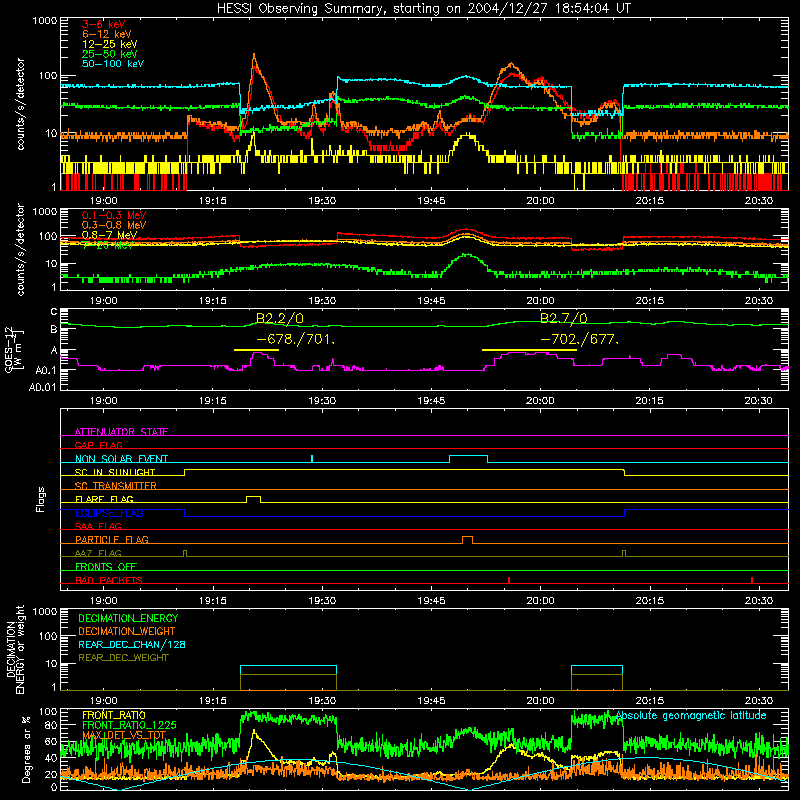Image resolution: width=800 pixels, height=800 pixels.
Task: Select the MAX_DET_VS_TOT legend label
Action: 124,735
